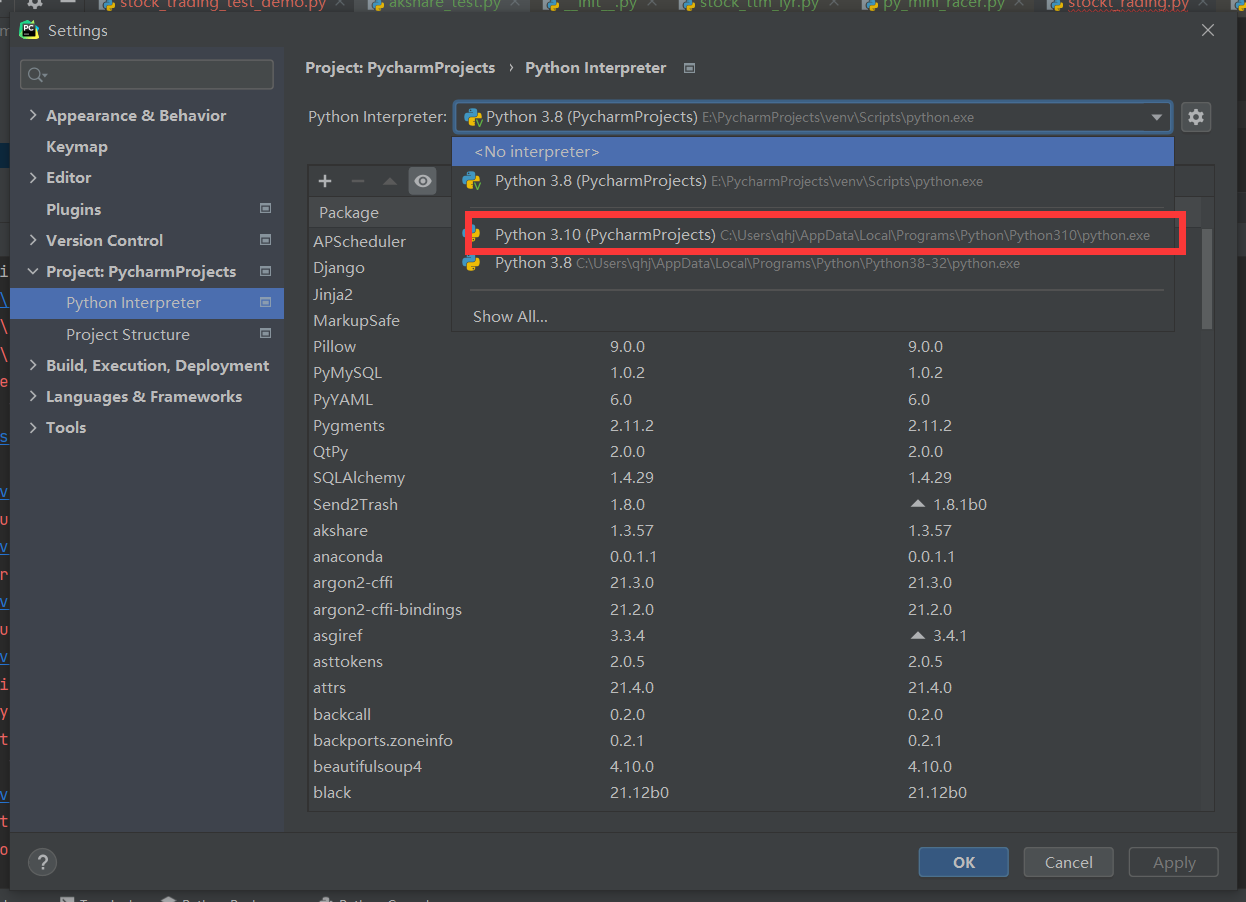Open interpreter gear settings button
Screen dimensions: 1246x902
(x=1196, y=117)
